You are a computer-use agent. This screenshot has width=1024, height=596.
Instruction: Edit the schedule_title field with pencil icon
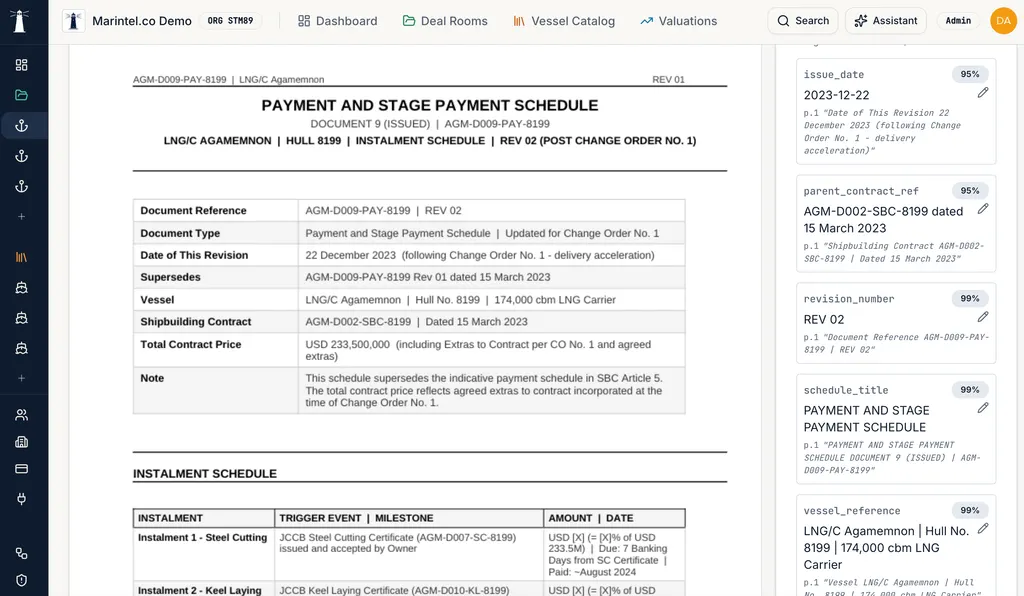[983, 408]
